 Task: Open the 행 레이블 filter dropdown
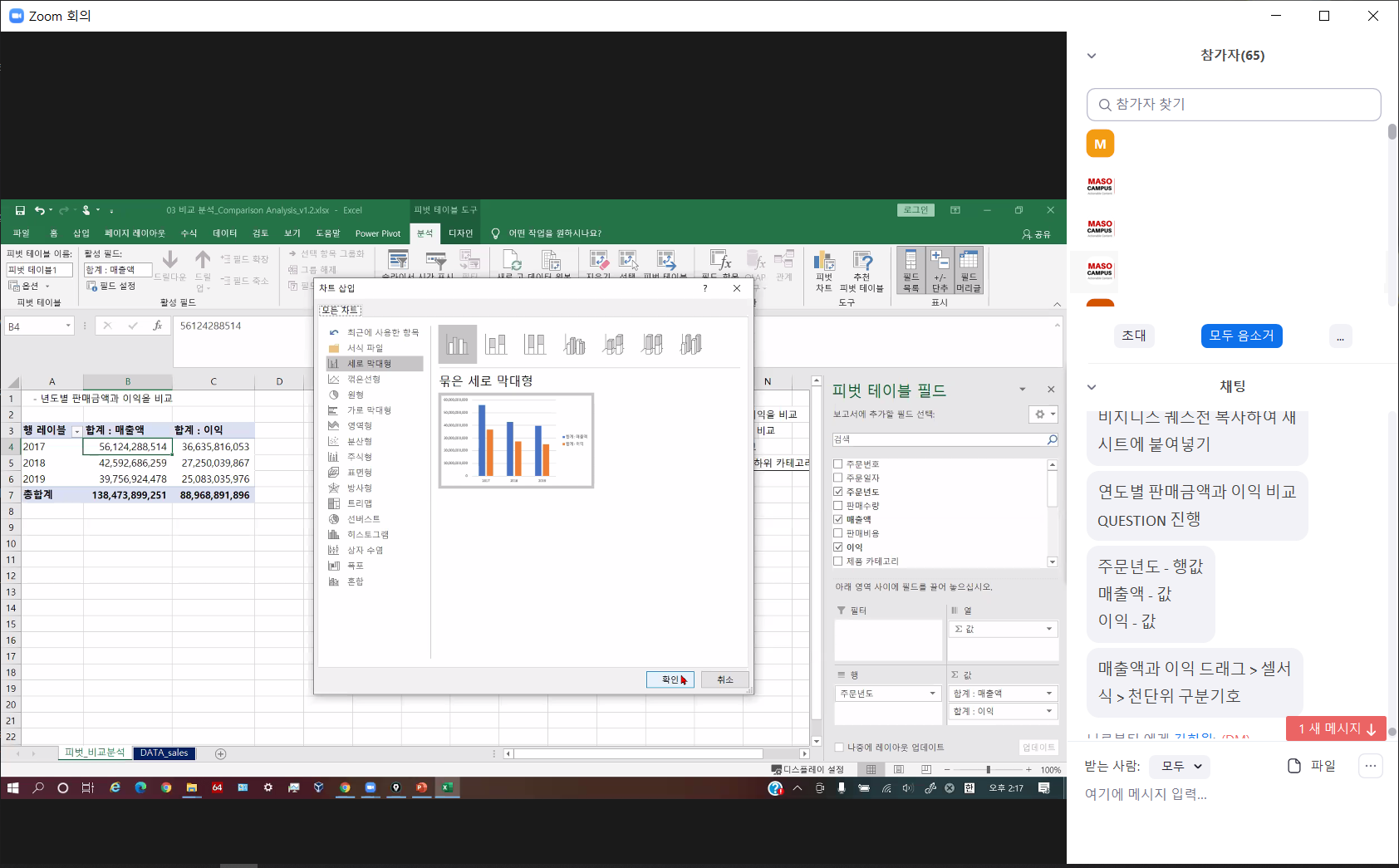[76, 431]
